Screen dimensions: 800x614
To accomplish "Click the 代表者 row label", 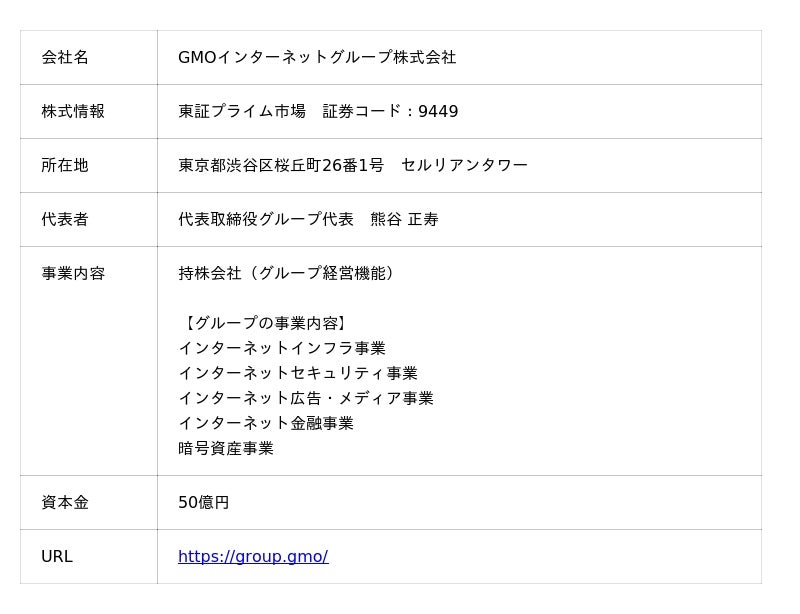I will coord(65,220).
